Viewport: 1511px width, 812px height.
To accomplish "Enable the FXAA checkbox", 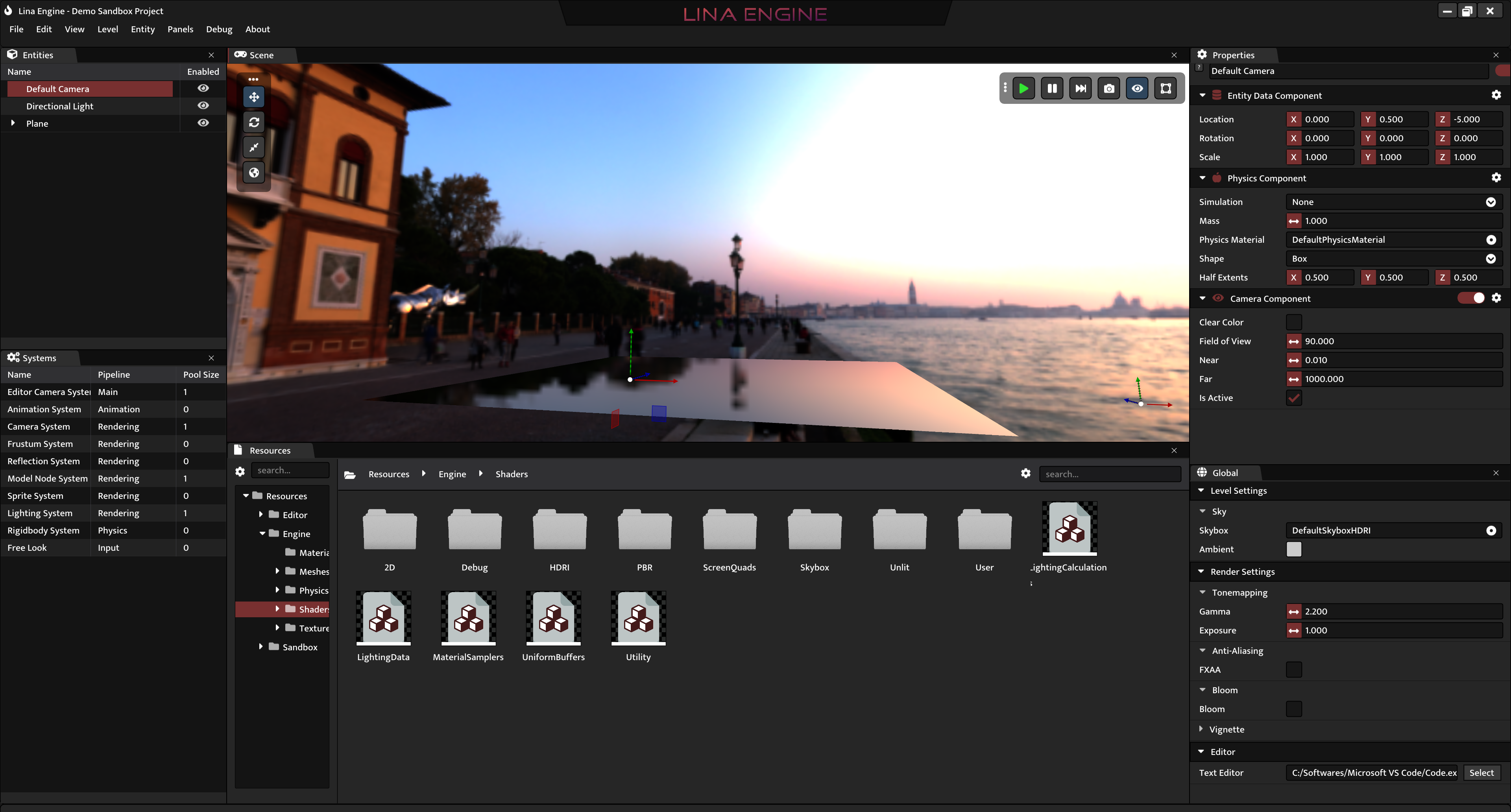I will pos(1293,670).
